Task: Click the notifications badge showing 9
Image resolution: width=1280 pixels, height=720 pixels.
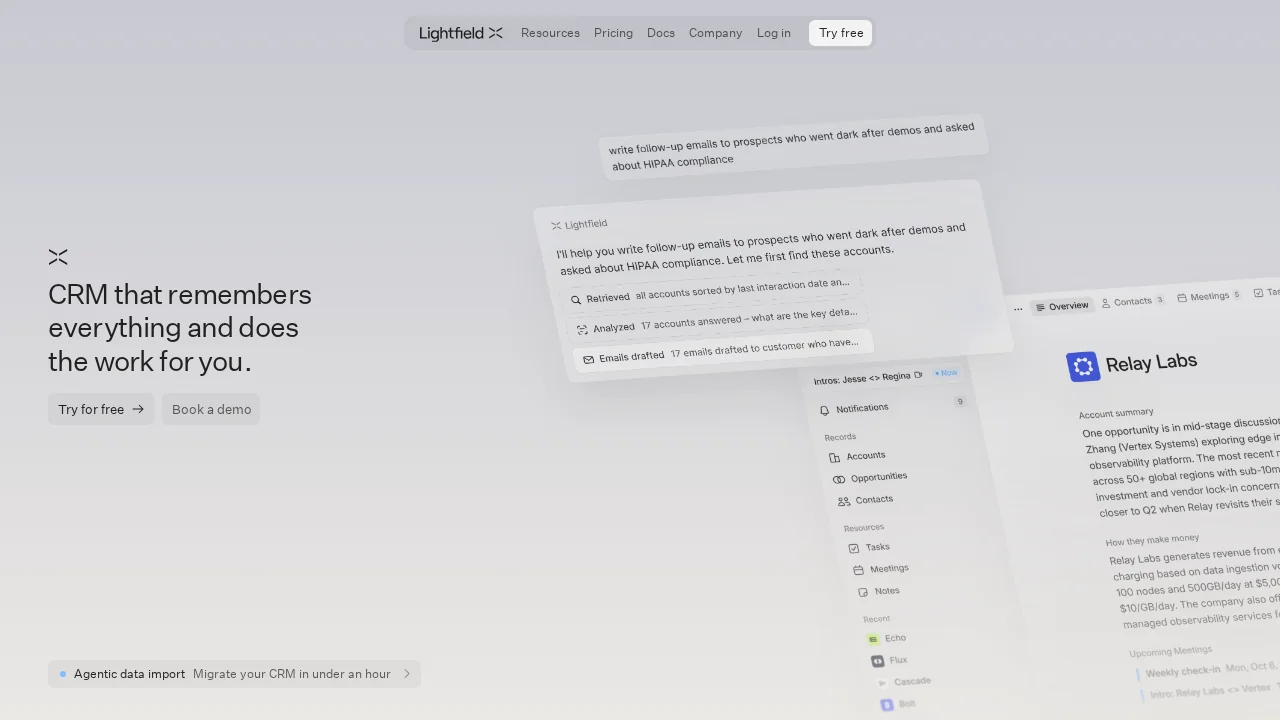Action: [x=960, y=401]
